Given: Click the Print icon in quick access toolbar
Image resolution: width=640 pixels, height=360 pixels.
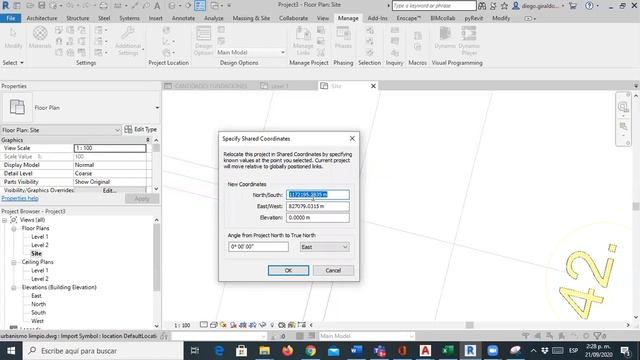Looking at the screenshot, I should 104,6.
